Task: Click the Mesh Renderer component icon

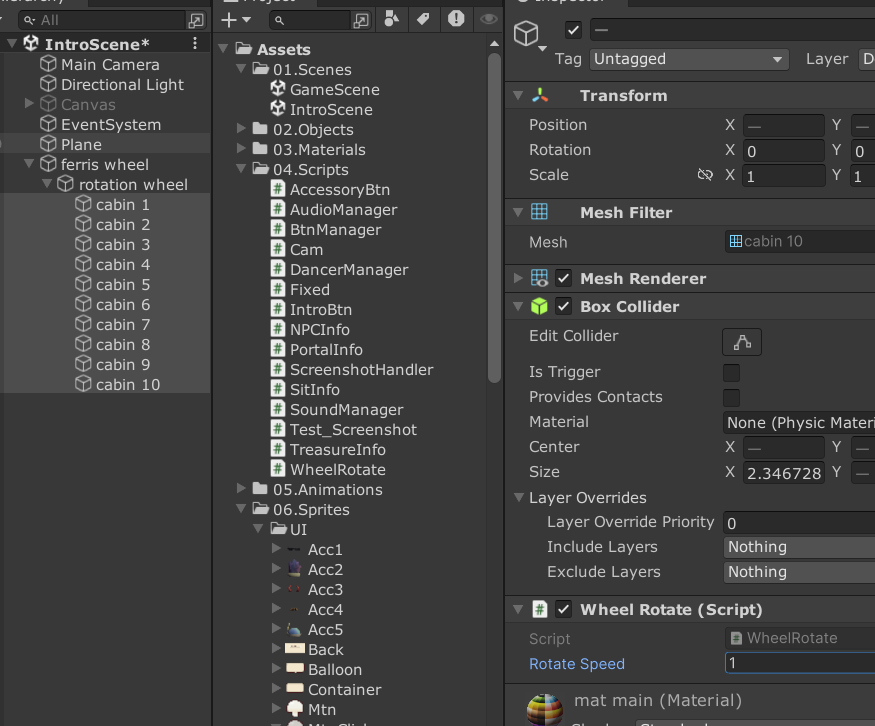Action: [x=539, y=278]
